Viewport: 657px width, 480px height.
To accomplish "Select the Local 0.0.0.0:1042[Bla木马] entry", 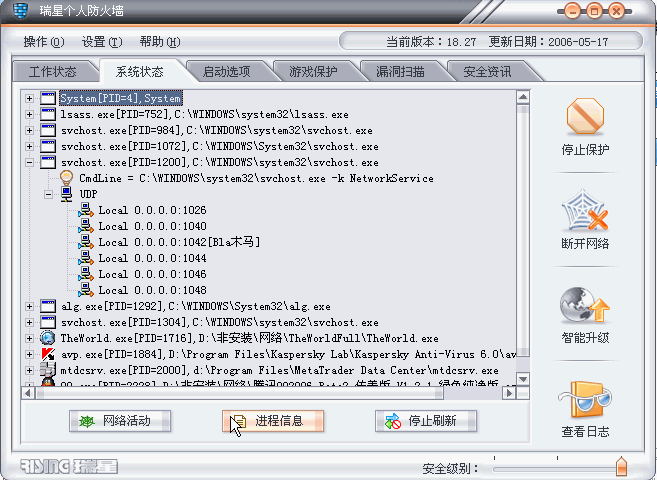I will (179, 242).
